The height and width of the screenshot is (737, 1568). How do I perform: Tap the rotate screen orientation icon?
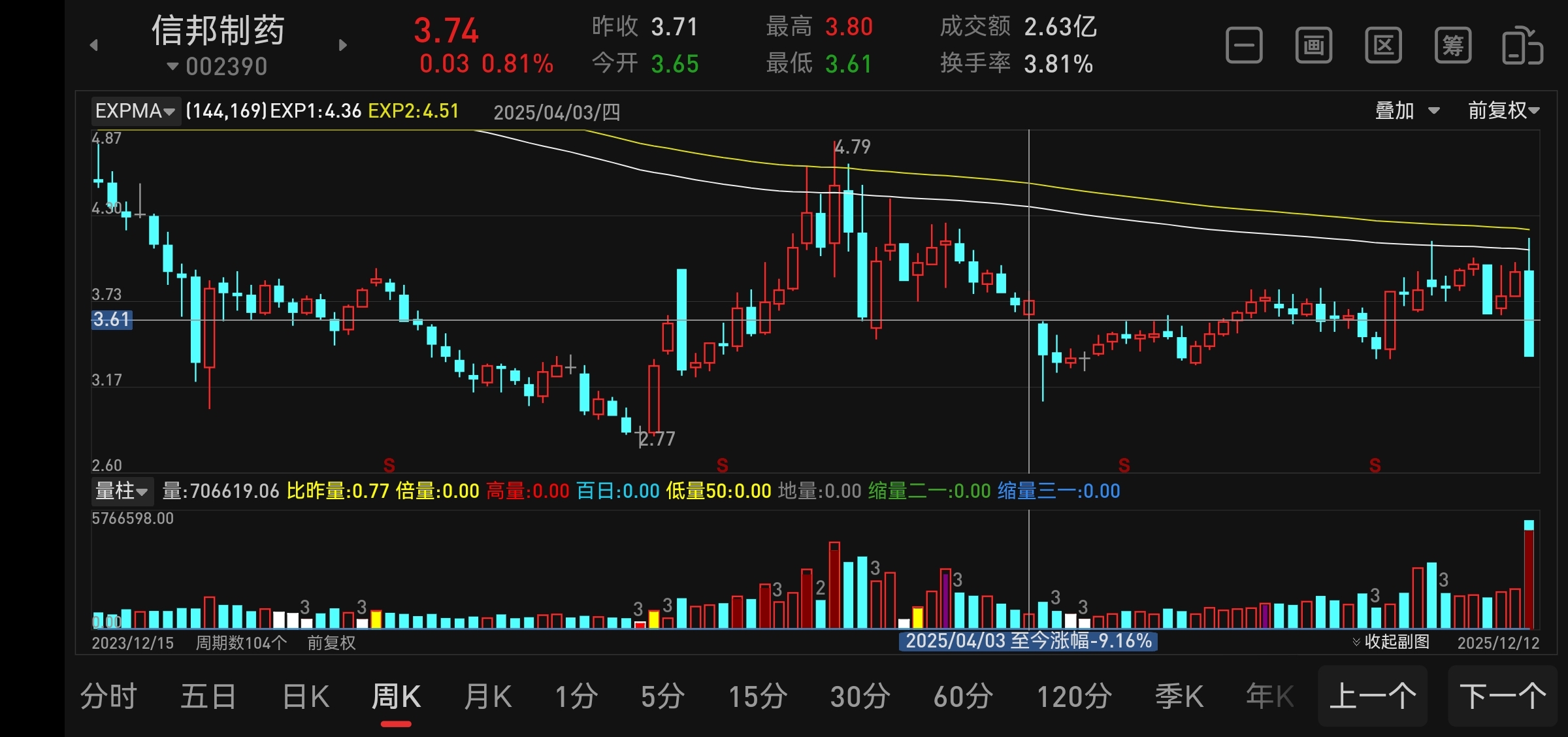click(1522, 46)
